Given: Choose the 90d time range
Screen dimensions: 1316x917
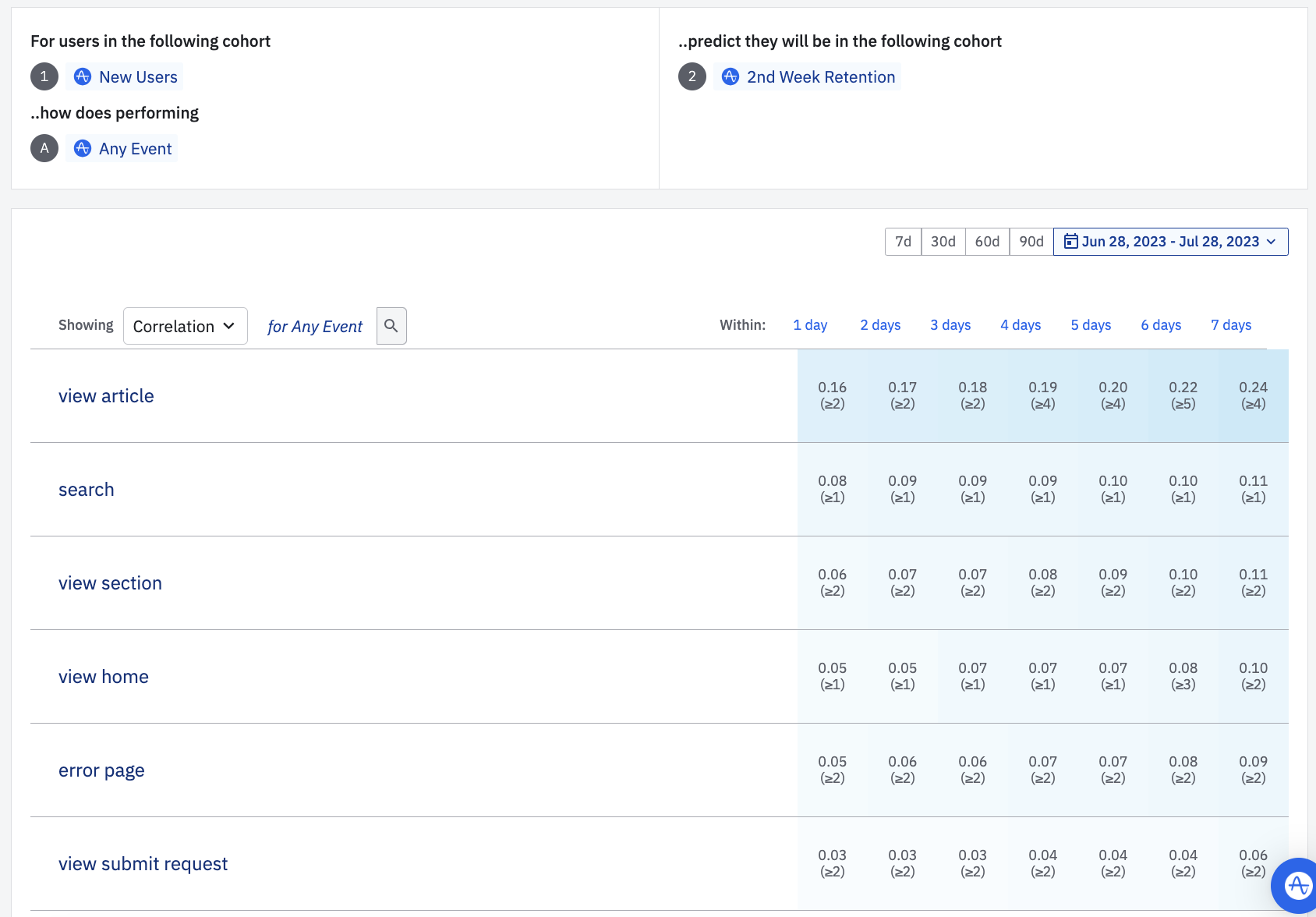Looking at the screenshot, I should (x=1031, y=242).
